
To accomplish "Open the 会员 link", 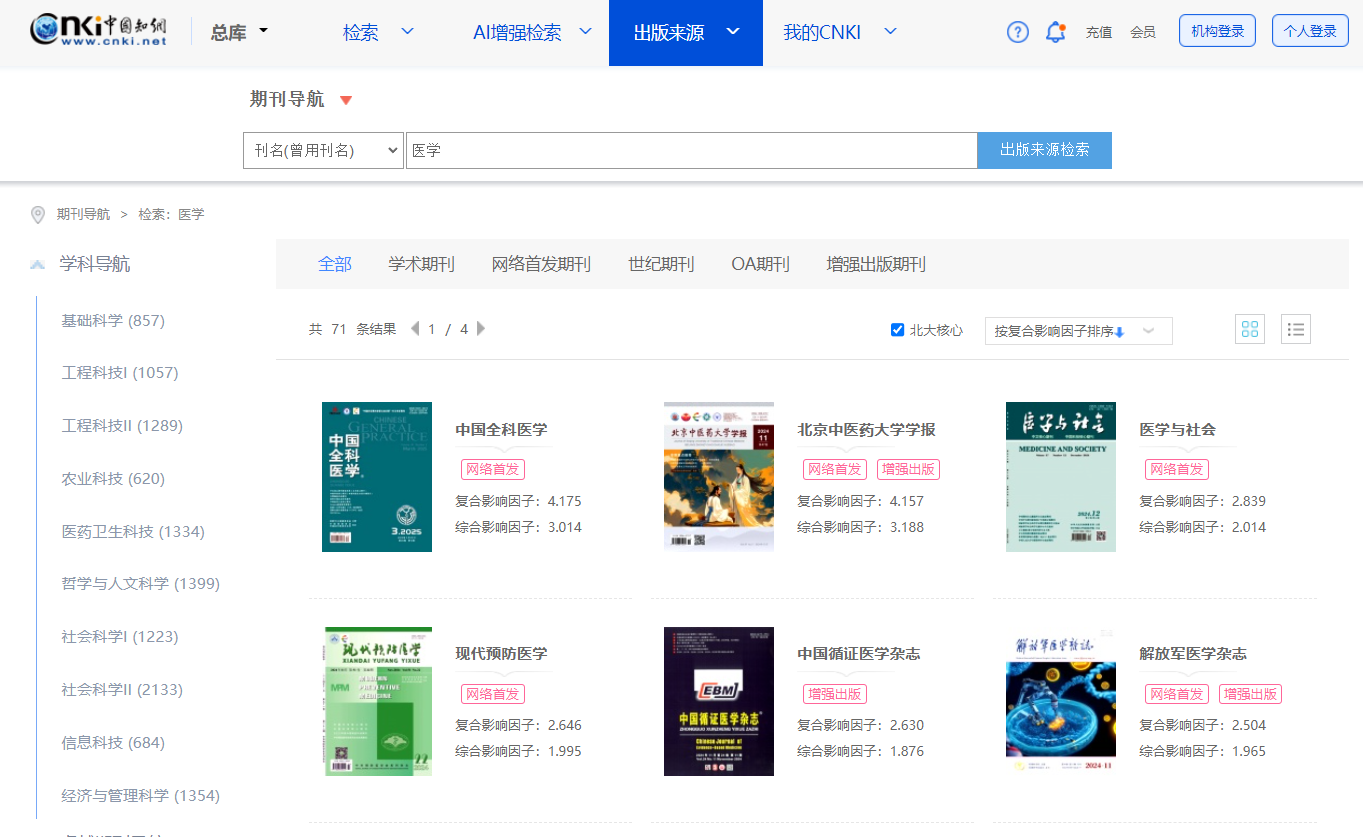I will point(1143,32).
